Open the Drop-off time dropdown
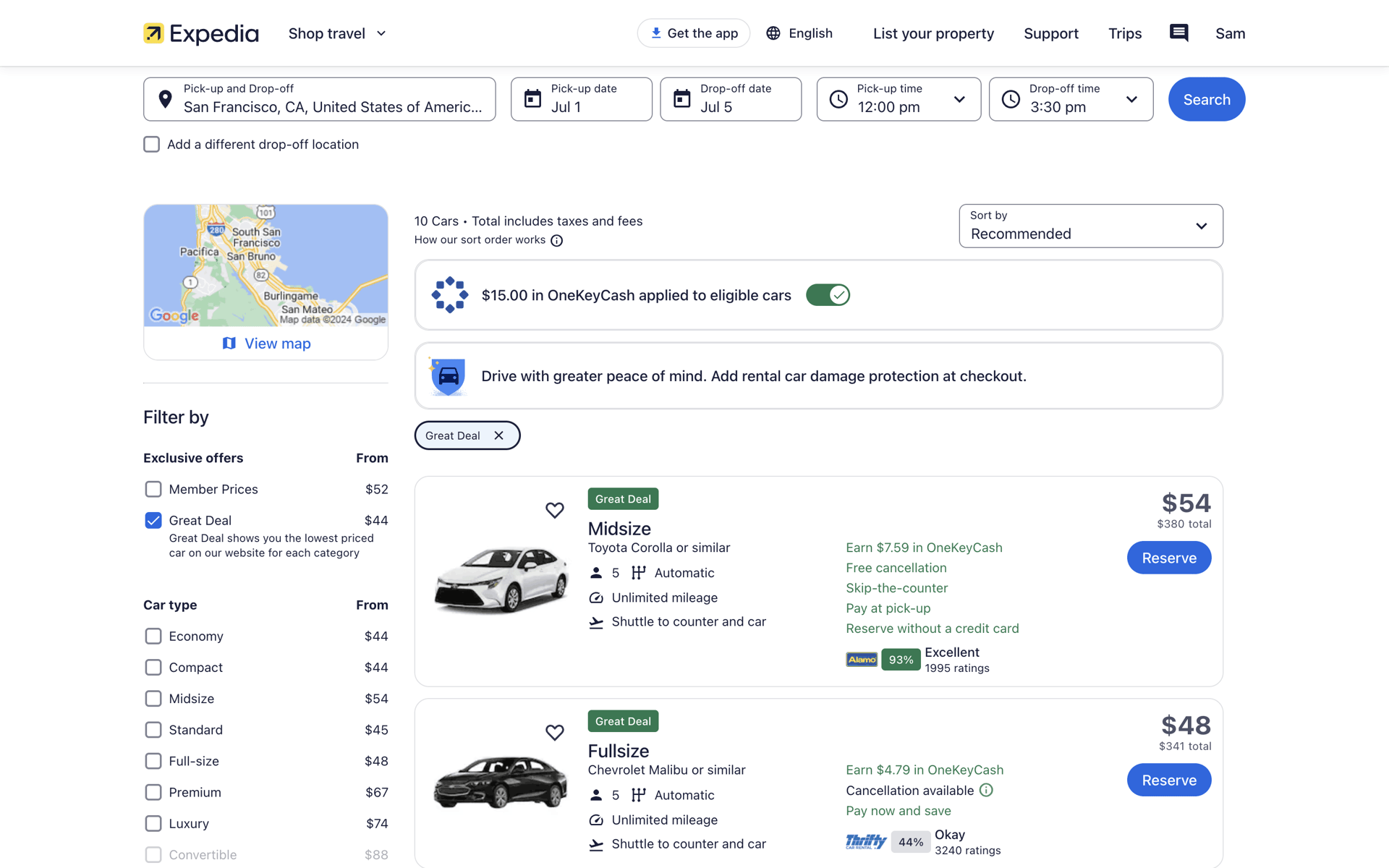Viewport: 1389px width, 868px height. [x=1071, y=99]
